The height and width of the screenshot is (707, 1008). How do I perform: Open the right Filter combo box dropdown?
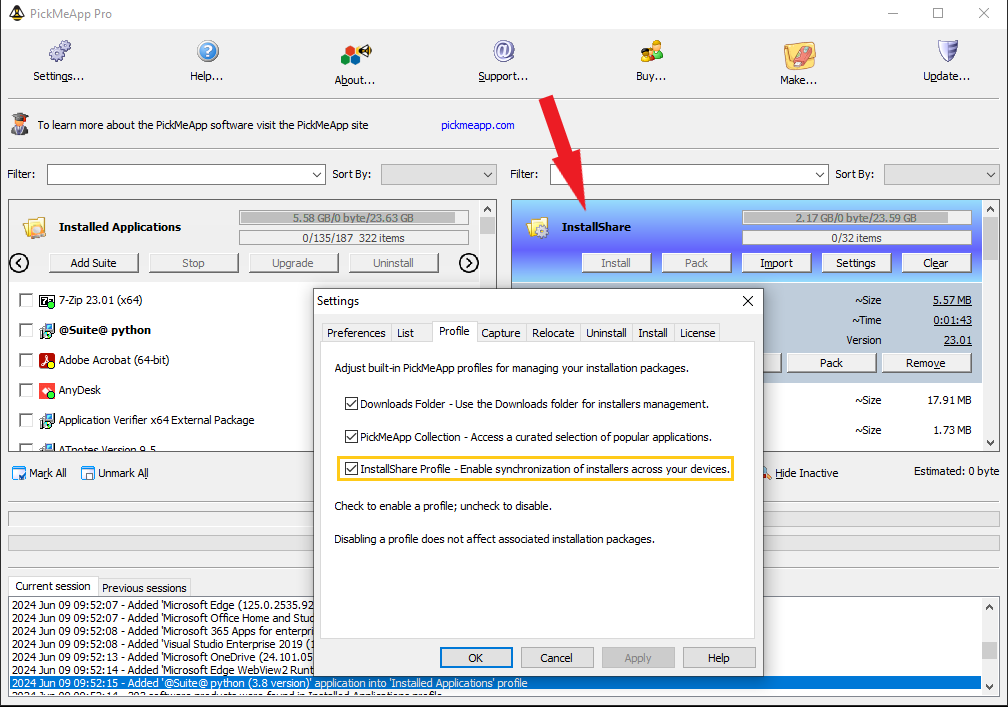click(x=820, y=174)
